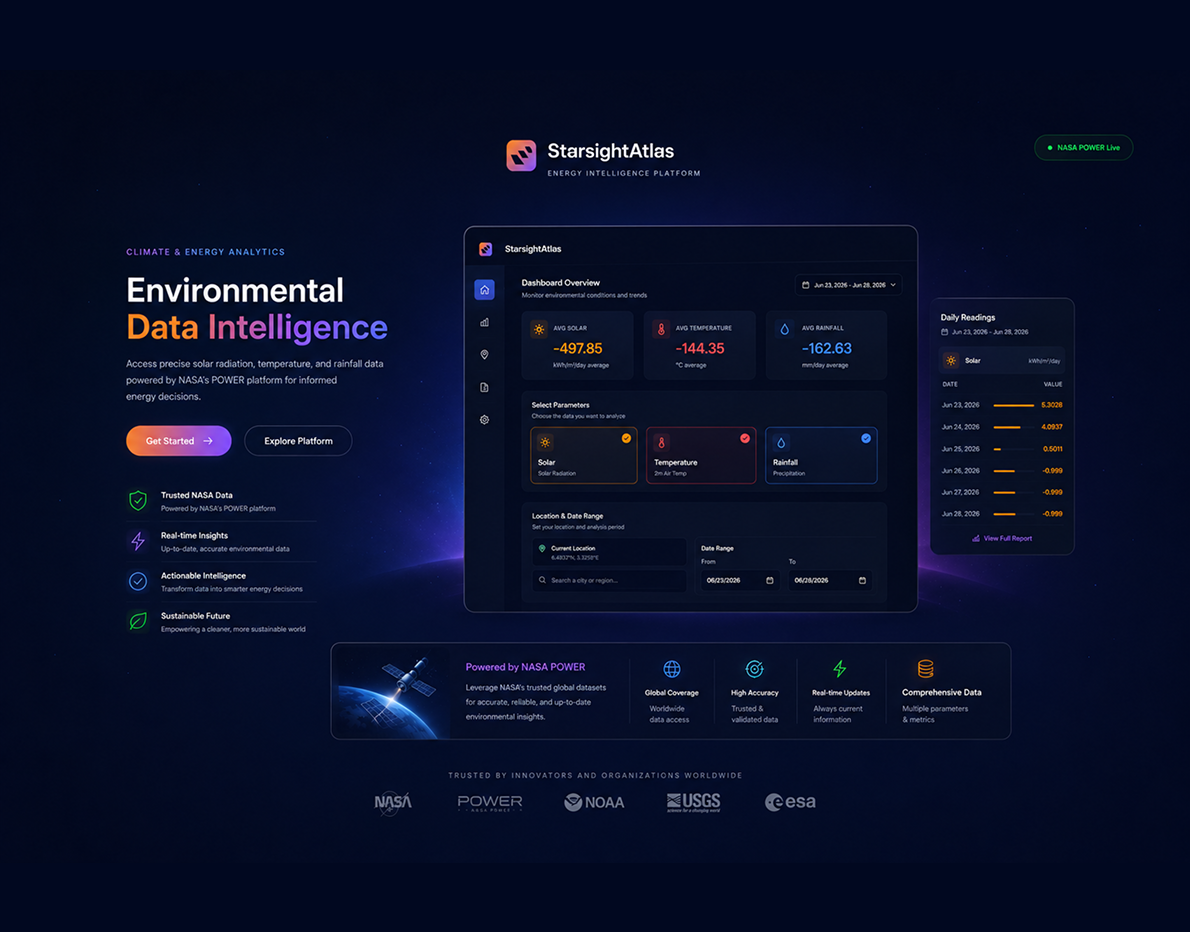Image resolution: width=1190 pixels, height=932 pixels.
Task: Click the Dashboard Overview heading
Action: point(560,283)
